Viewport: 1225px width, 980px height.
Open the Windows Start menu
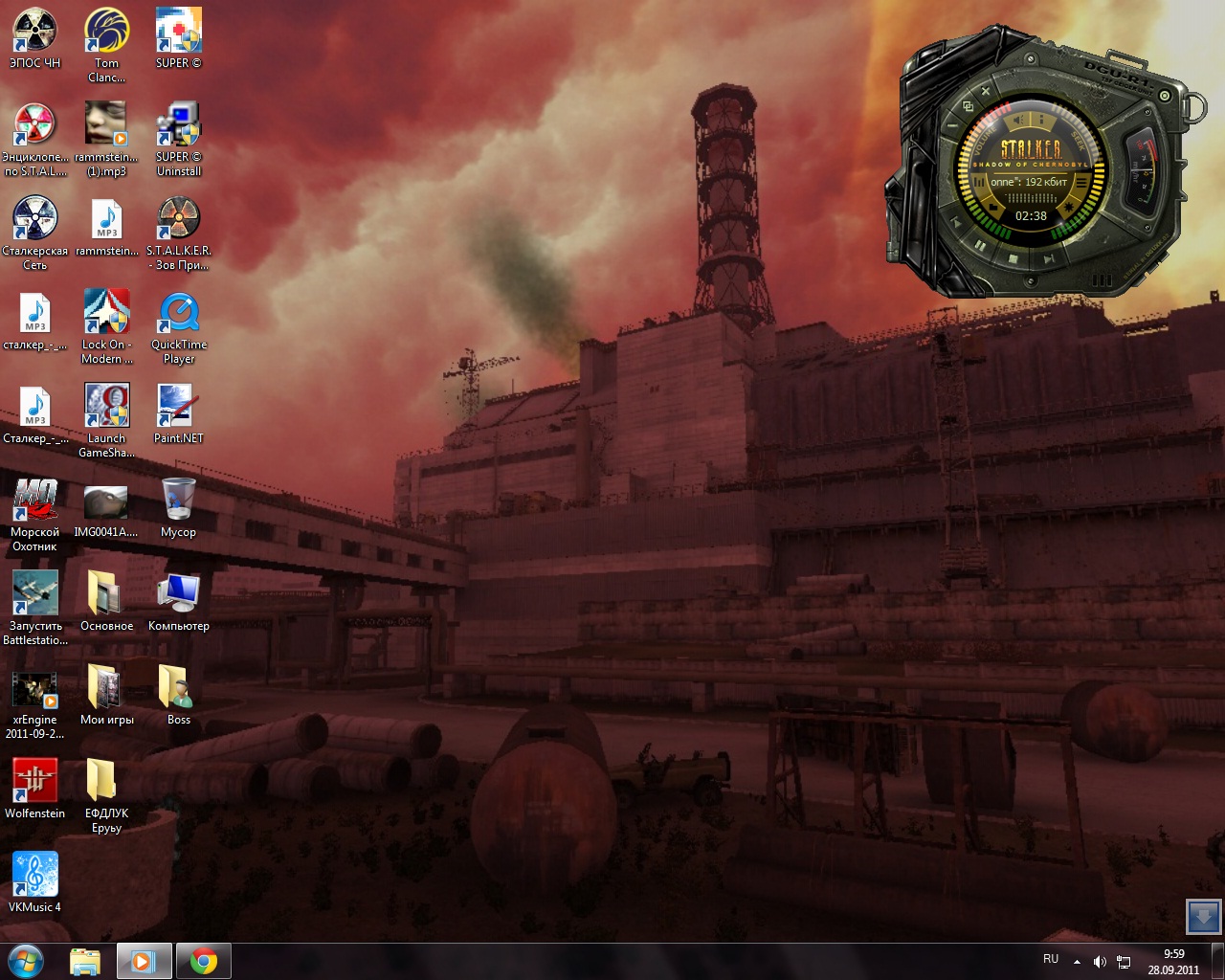25,961
